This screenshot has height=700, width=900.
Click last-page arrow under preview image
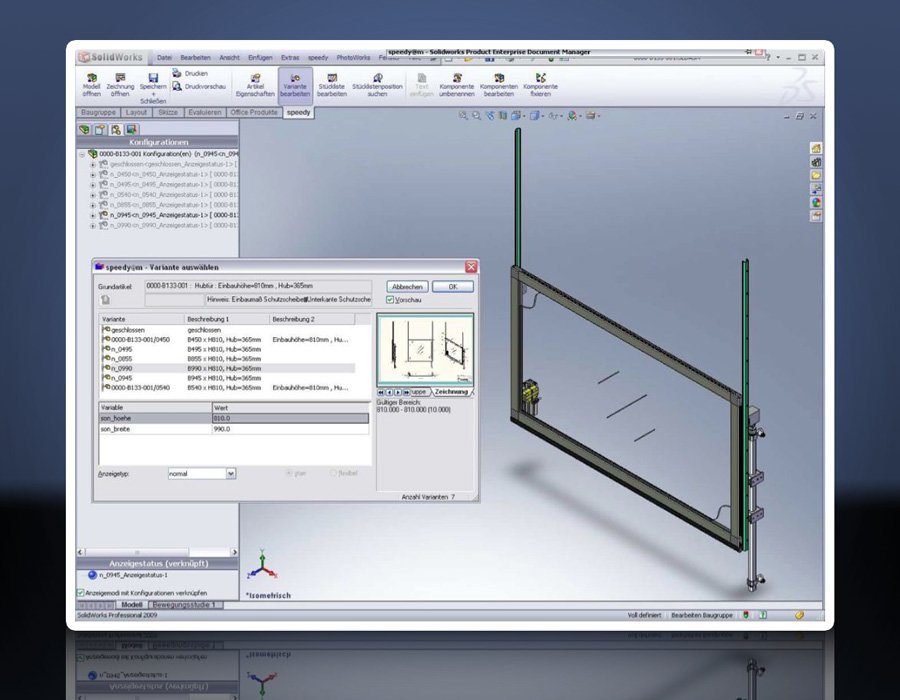[x=406, y=392]
